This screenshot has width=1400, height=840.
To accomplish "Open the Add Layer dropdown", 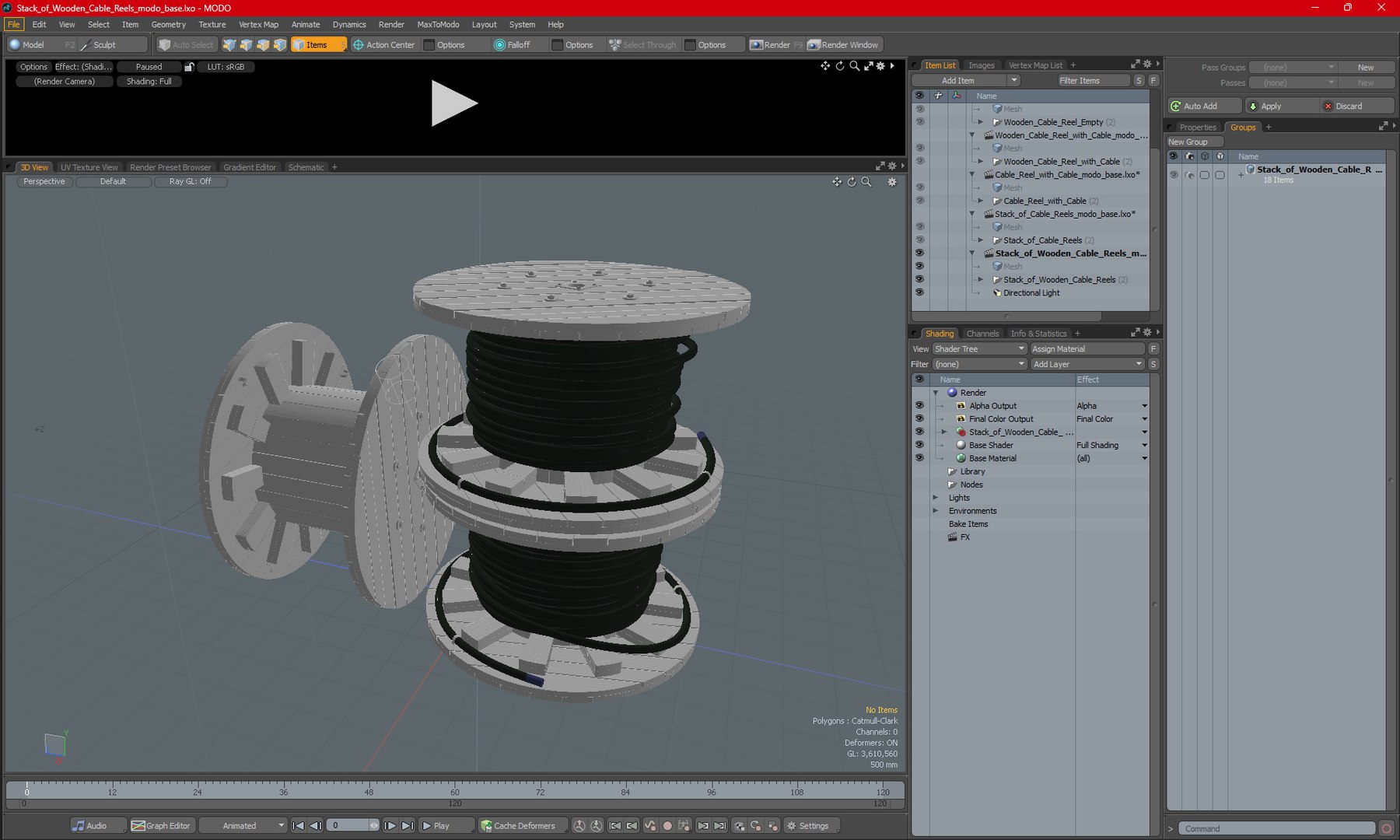I will pos(1087,364).
